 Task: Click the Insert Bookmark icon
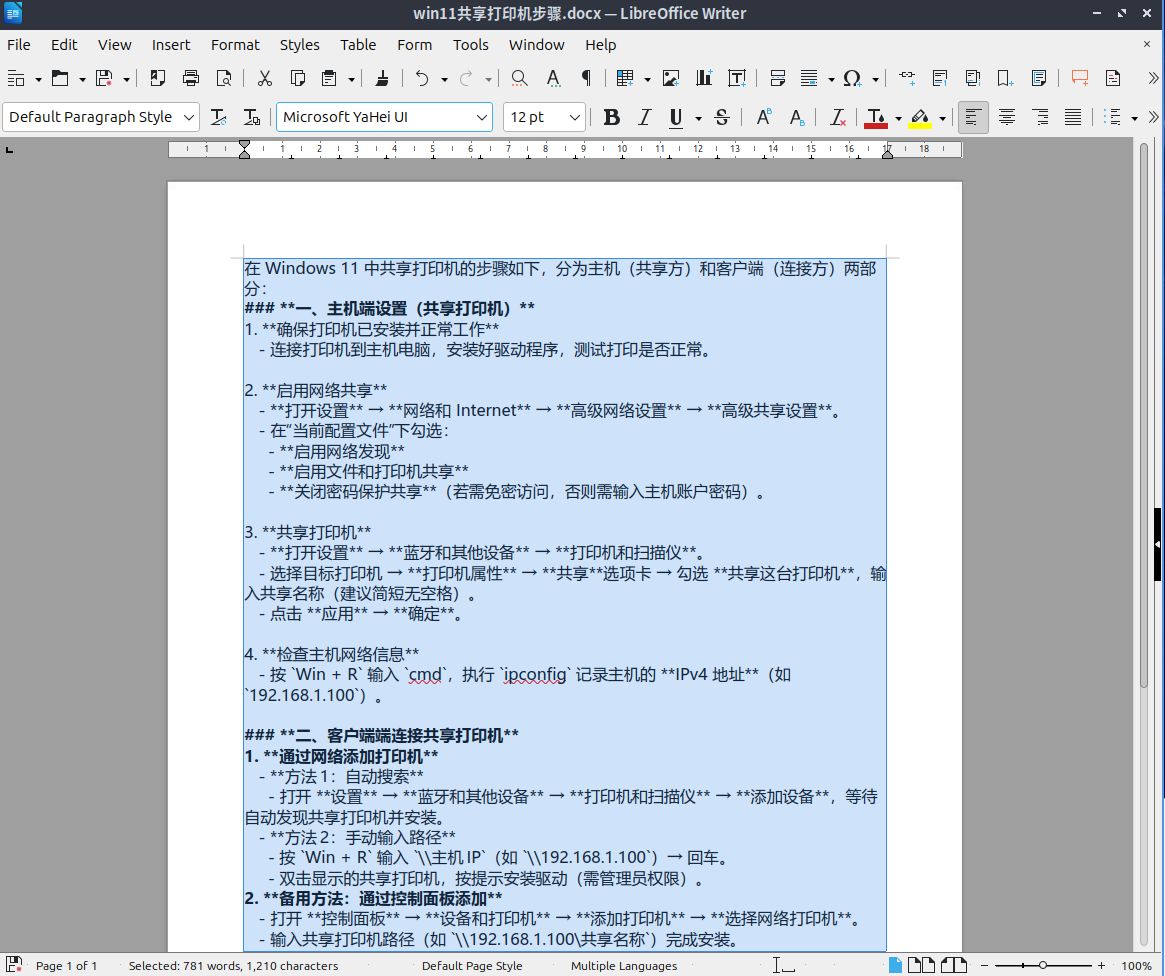coord(1005,78)
